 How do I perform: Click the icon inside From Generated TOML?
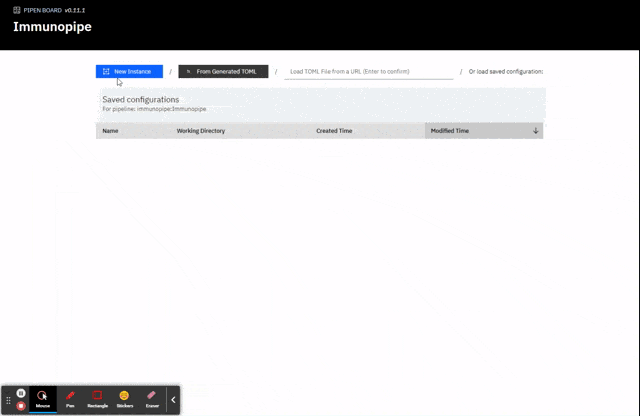tap(188, 71)
